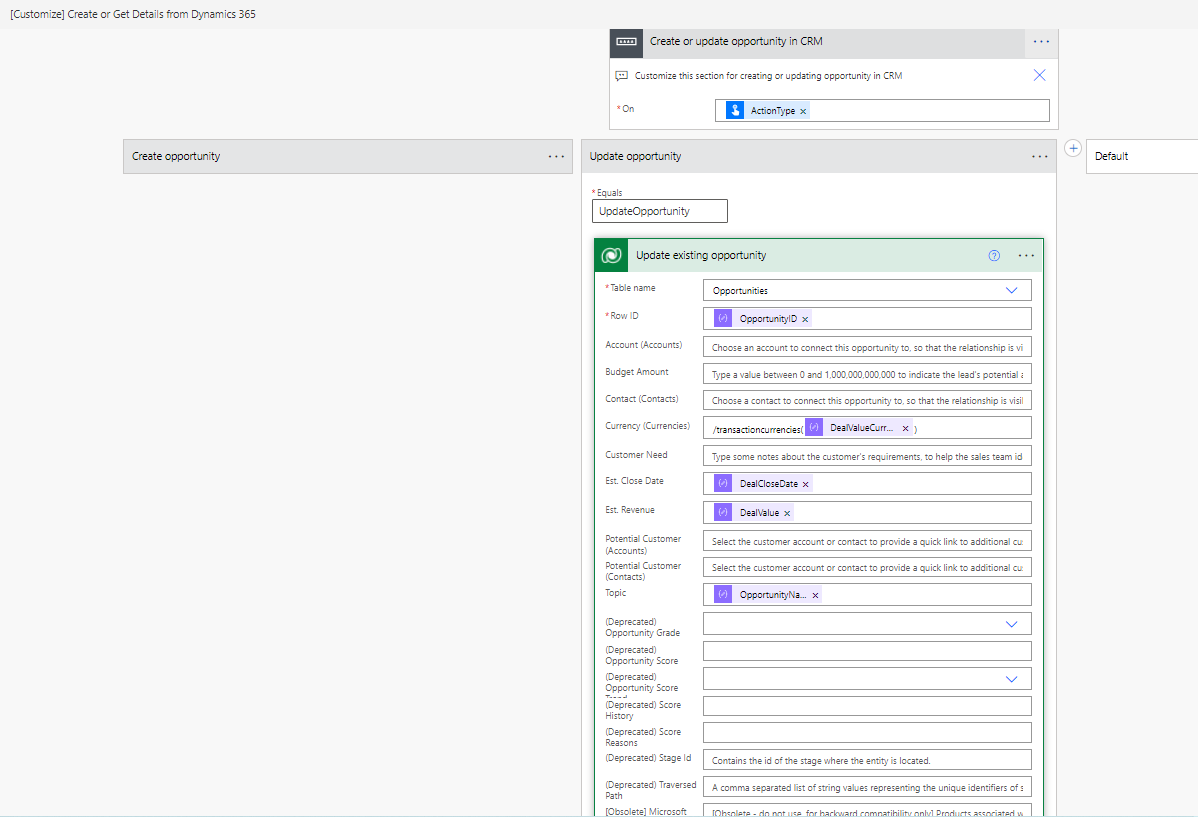Click the Currency (Currencies) field
The width and height of the screenshot is (1198, 817).
pyautogui.click(x=867, y=428)
